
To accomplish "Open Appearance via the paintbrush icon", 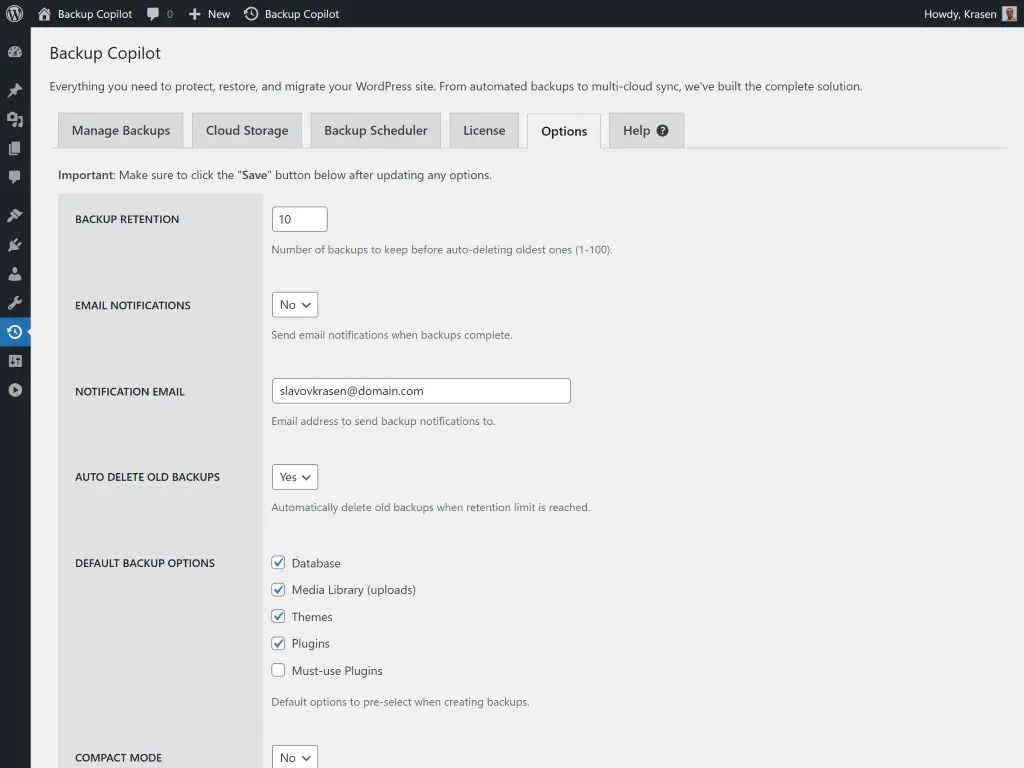I will pos(15,214).
